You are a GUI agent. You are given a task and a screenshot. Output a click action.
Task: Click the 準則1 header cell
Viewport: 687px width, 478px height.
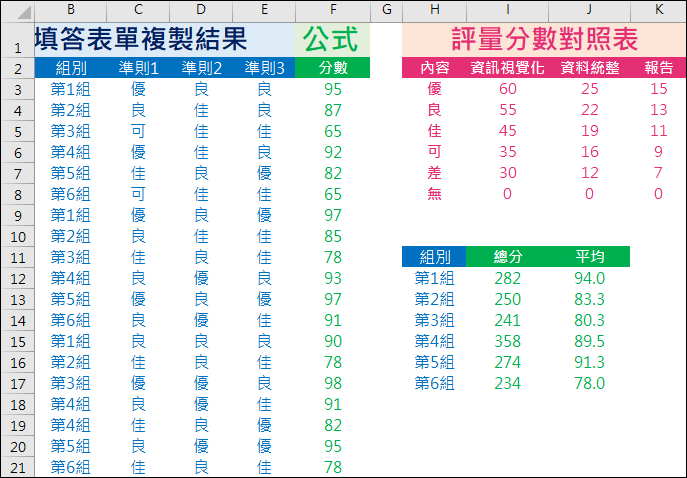(138, 68)
